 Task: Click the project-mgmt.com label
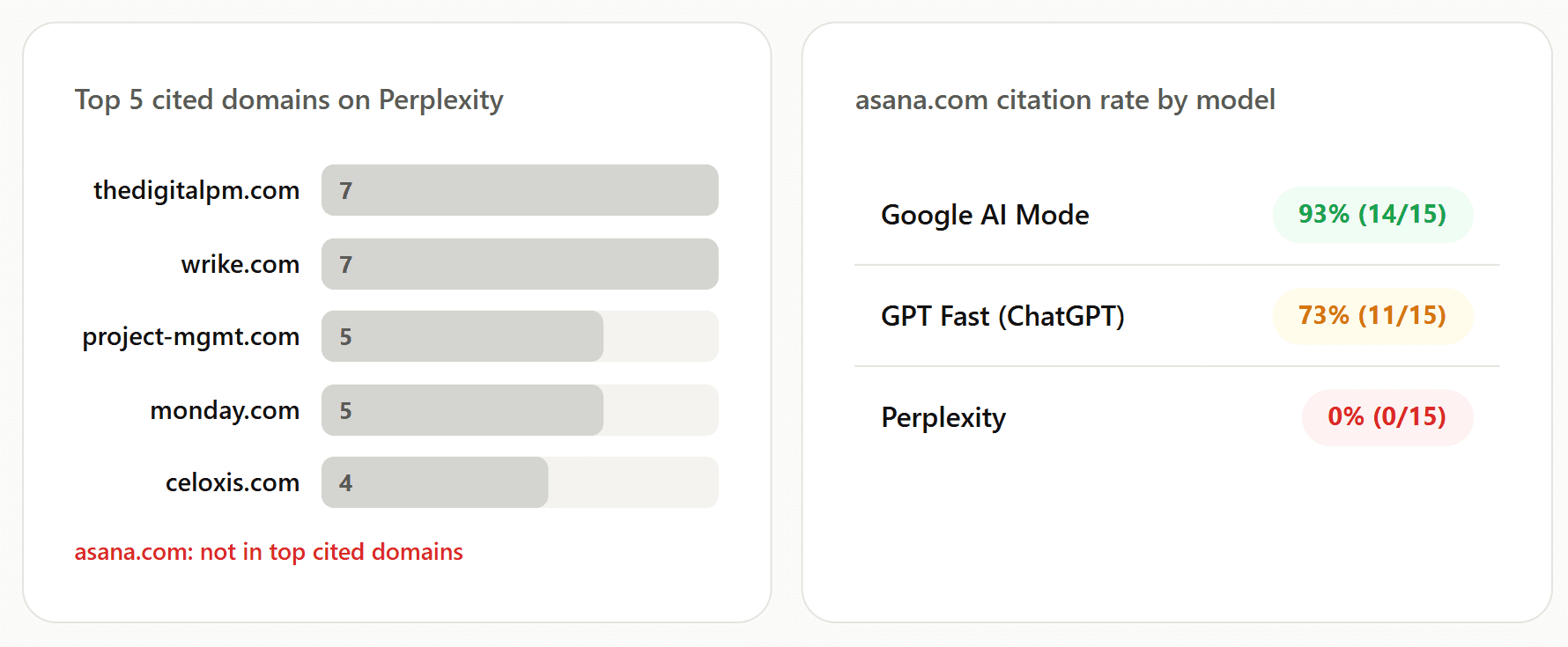tap(191, 337)
